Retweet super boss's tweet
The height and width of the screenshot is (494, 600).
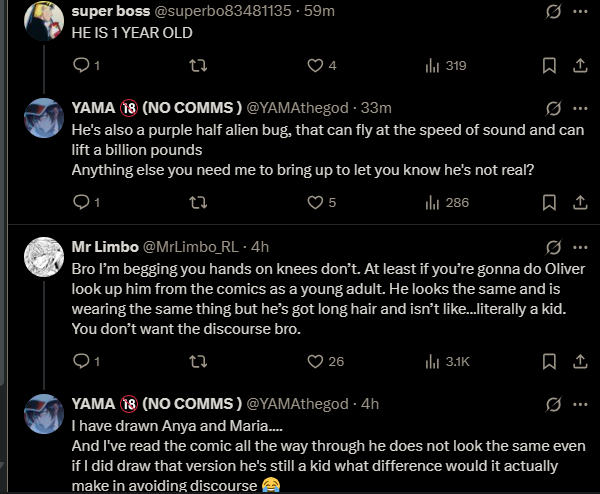tap(198, 65)
